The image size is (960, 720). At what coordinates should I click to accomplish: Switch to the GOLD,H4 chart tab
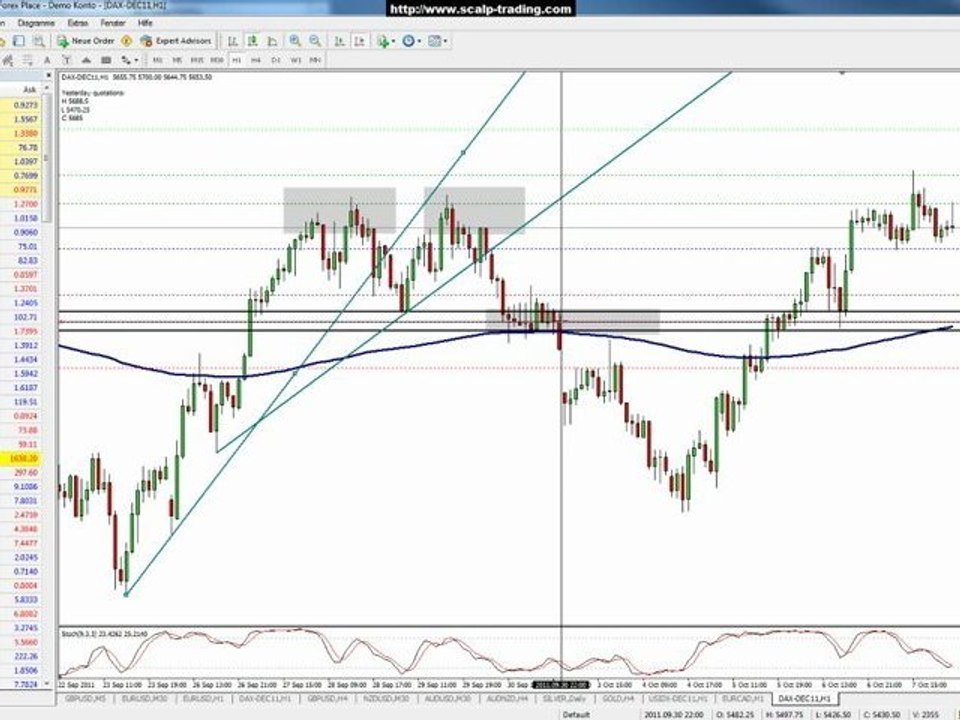click(618, 699)
